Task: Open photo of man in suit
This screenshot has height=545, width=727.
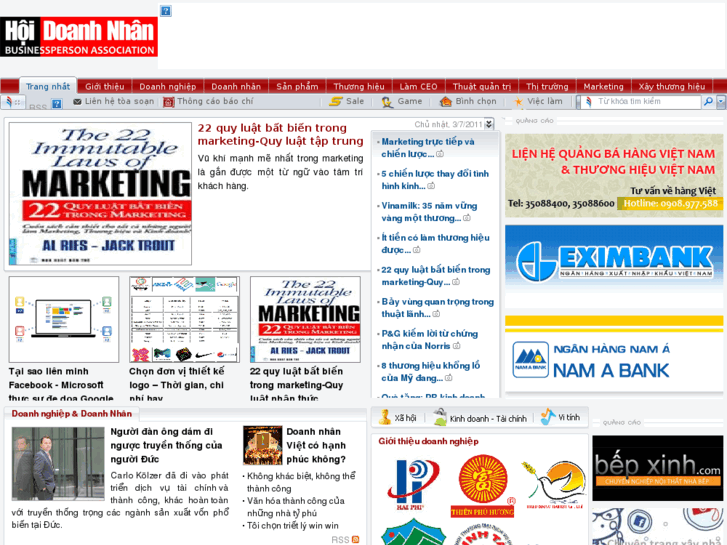Action: click(x=58, y=463)
